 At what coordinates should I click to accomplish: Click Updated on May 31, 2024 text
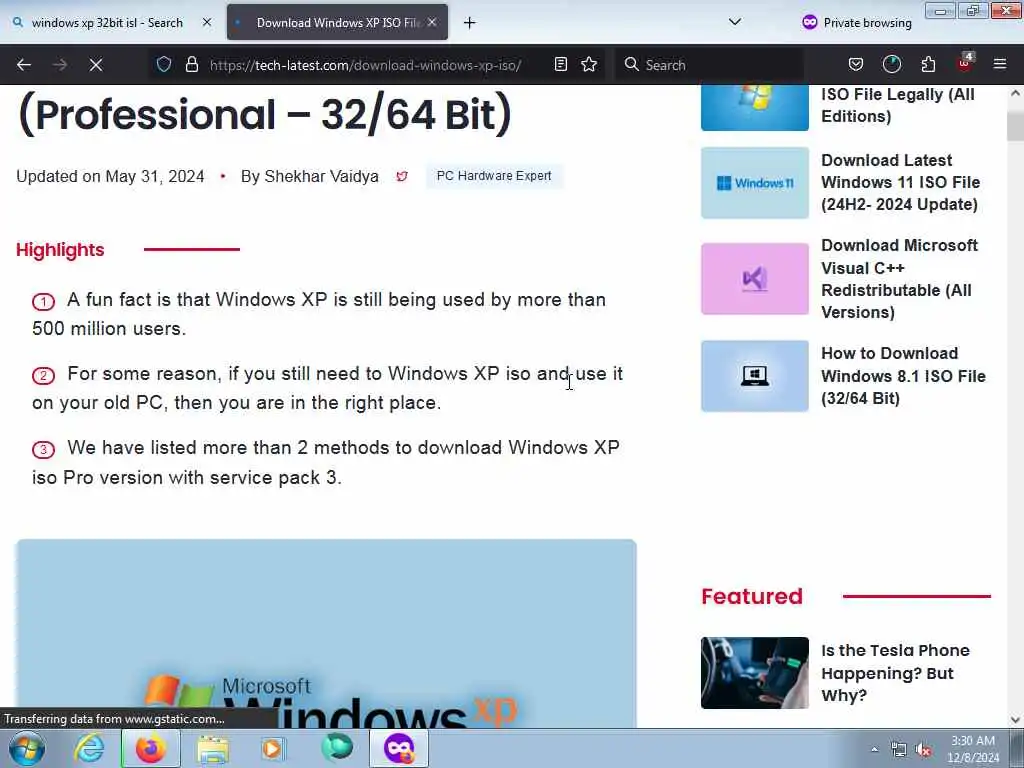tap(110, 176)
